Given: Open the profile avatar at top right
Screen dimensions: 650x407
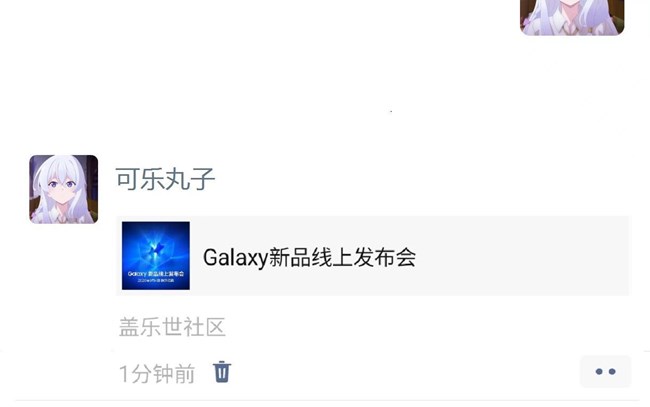Looking at the screenshot, I should point(572,17).
